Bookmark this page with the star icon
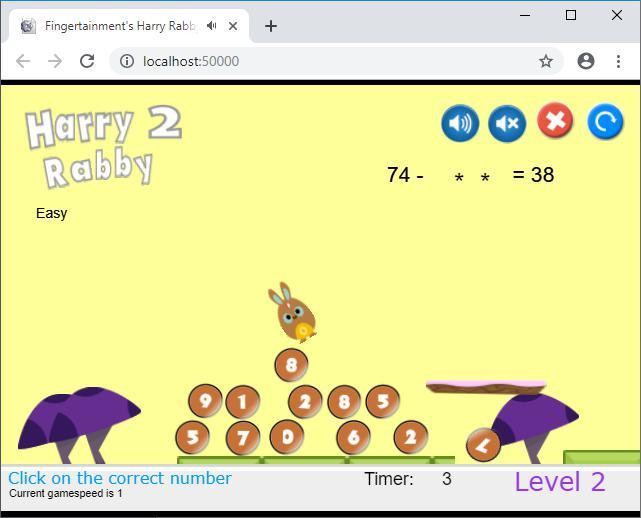641x518 pixels. (x=546, y=61)
